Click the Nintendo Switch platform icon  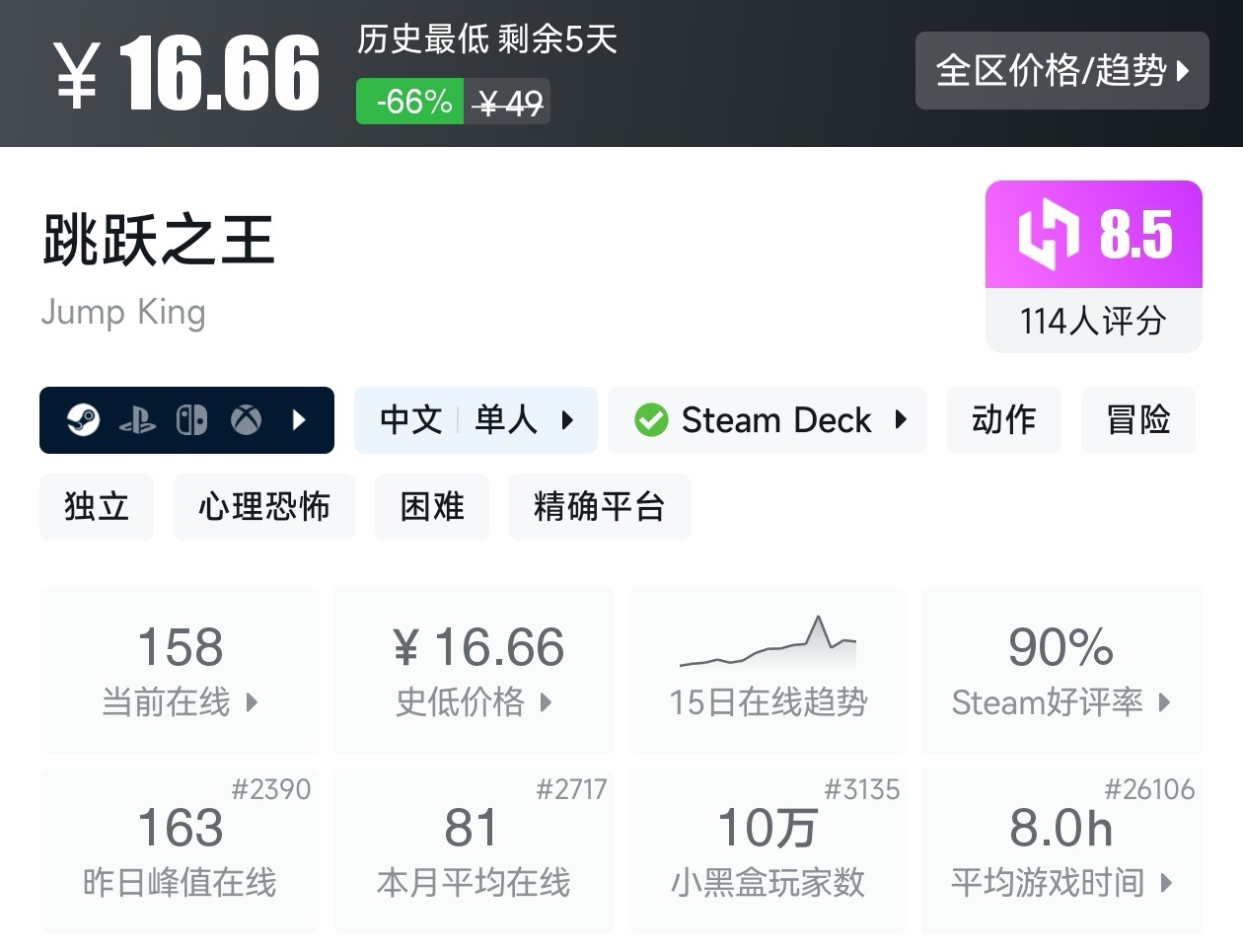191,420
